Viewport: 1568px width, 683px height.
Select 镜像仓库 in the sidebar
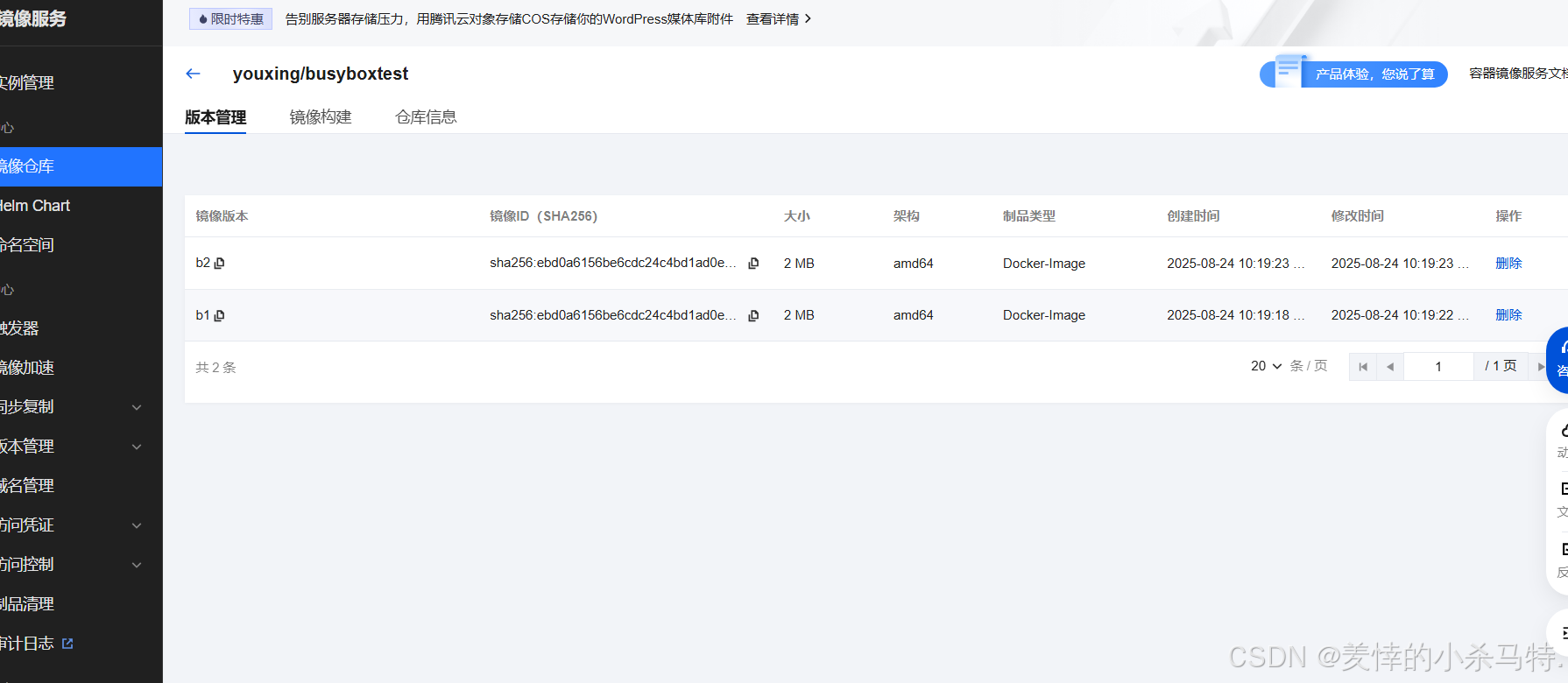pos(81,166)
